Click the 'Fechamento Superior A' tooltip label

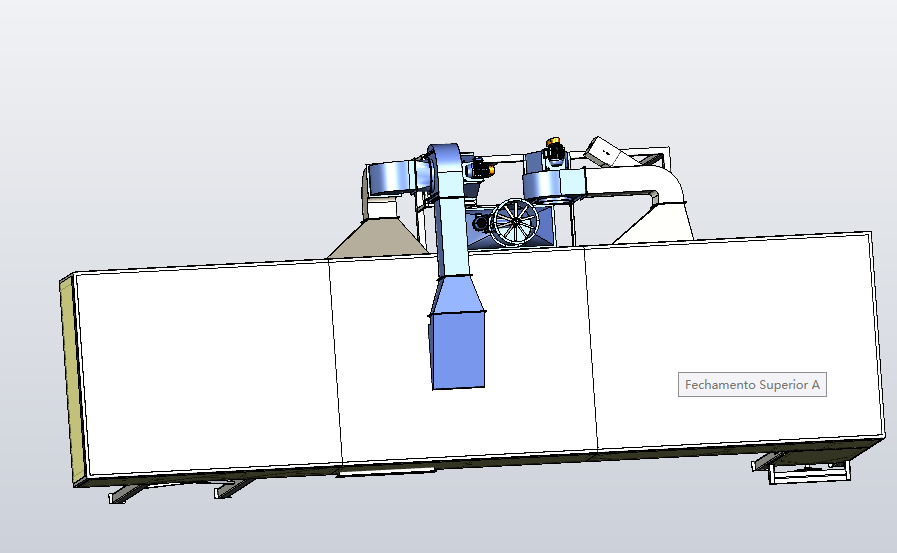tap(752, 384)
